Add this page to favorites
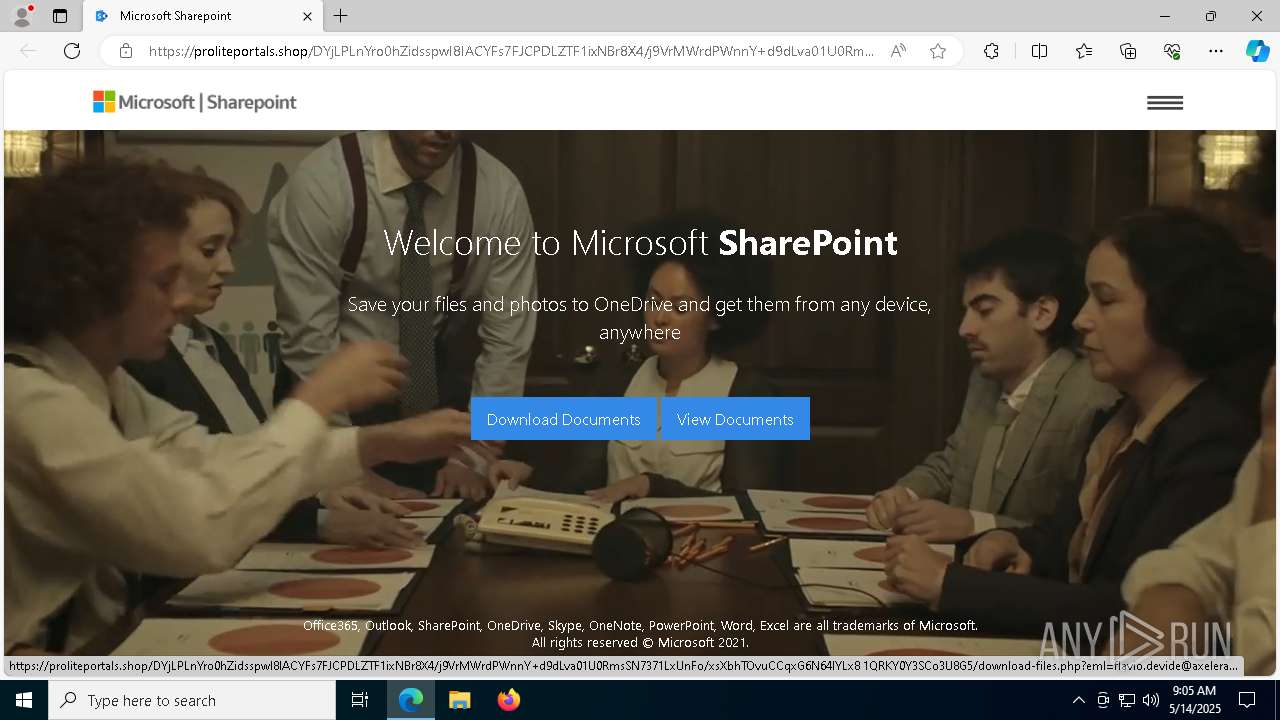Screen dimensions: 1280x720 click(938, 51)
